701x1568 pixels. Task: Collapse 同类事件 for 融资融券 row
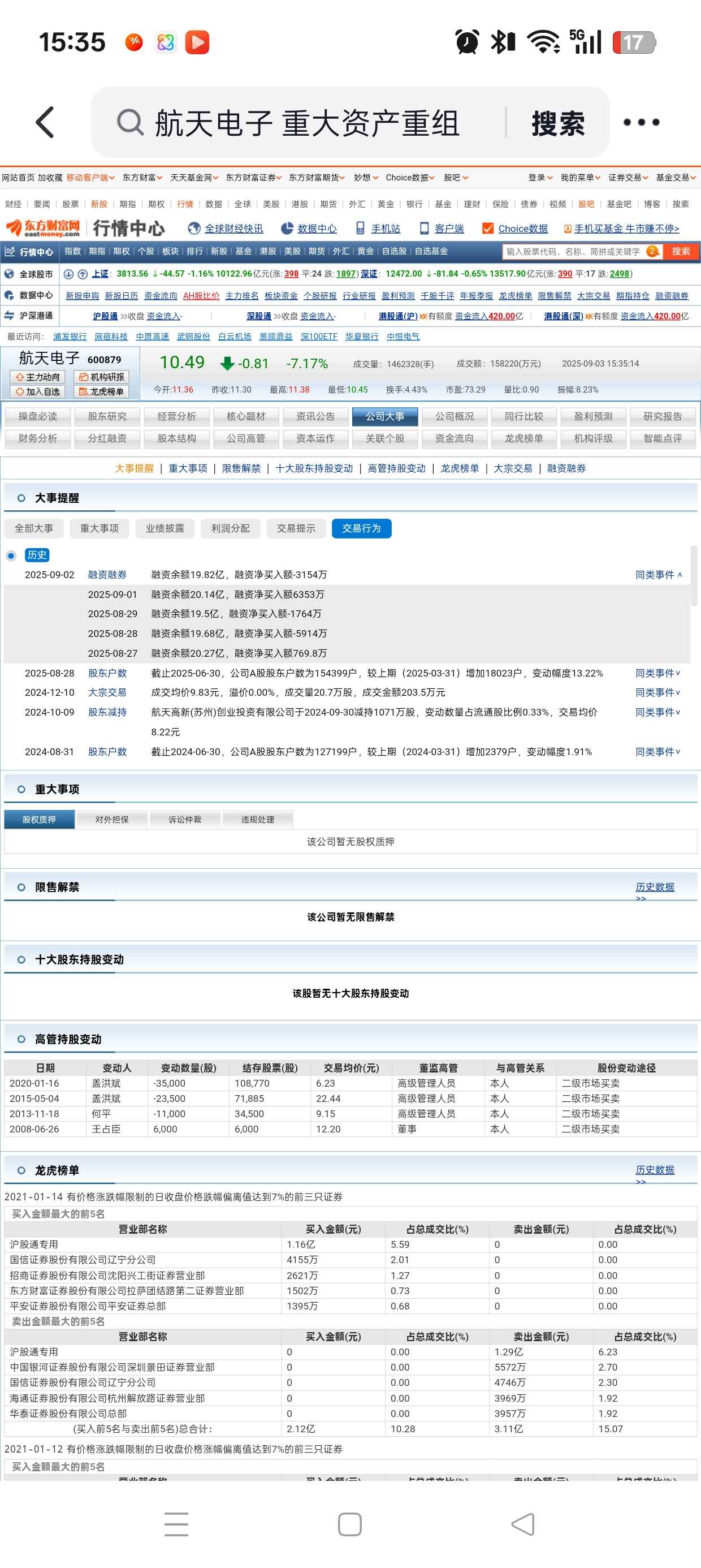(659, 575)
